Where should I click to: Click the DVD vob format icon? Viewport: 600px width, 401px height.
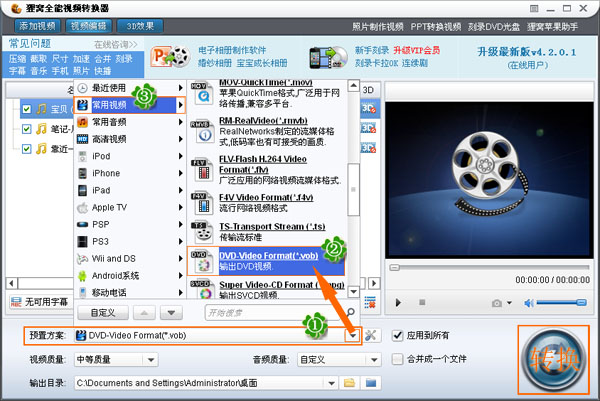click(202, 261)
